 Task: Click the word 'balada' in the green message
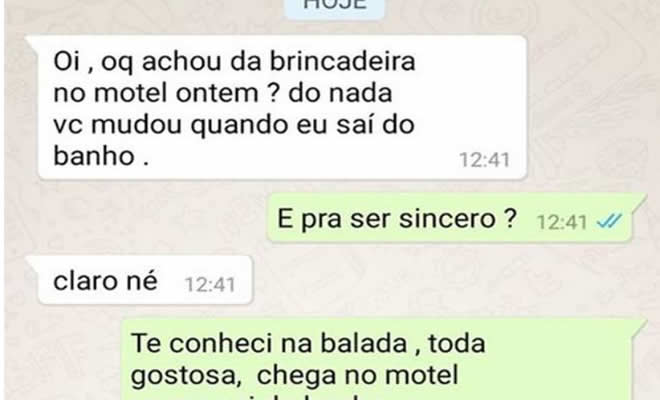click(364, 343)
